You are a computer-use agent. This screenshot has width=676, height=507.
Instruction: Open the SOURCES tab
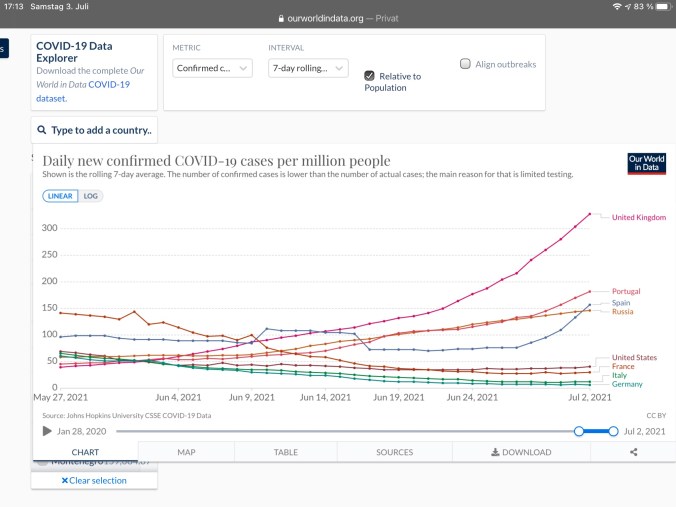coord(394,452)
